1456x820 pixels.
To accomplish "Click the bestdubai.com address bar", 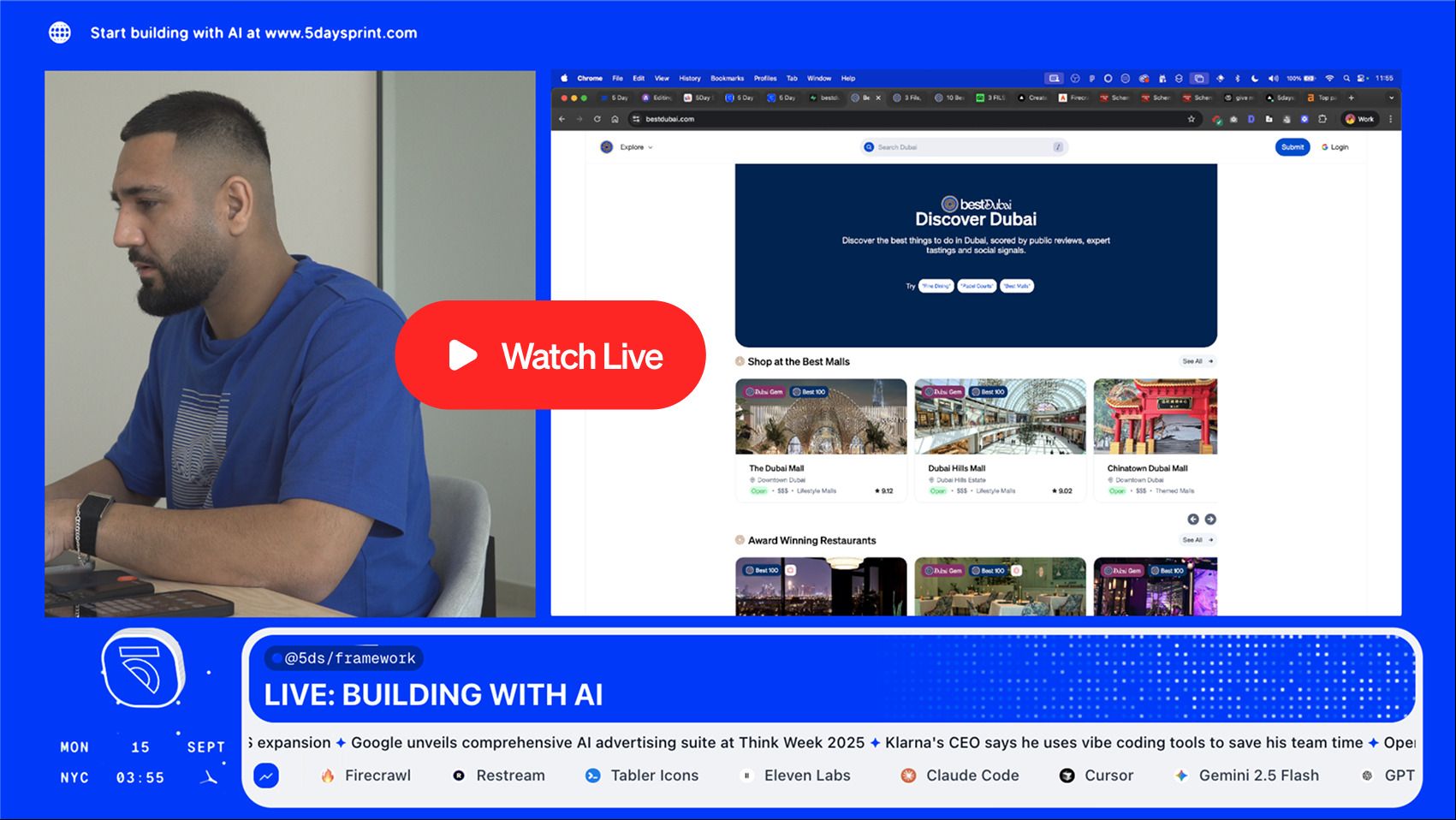I will 914,119.
